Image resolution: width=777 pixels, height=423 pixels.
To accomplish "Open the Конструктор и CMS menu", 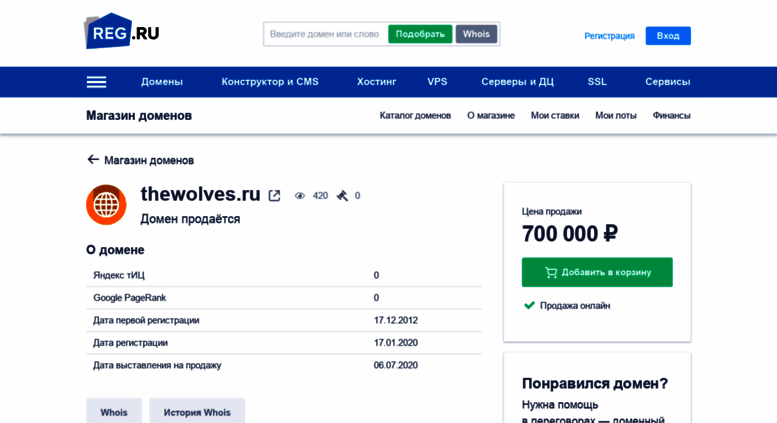I will [x=270, y=82].
